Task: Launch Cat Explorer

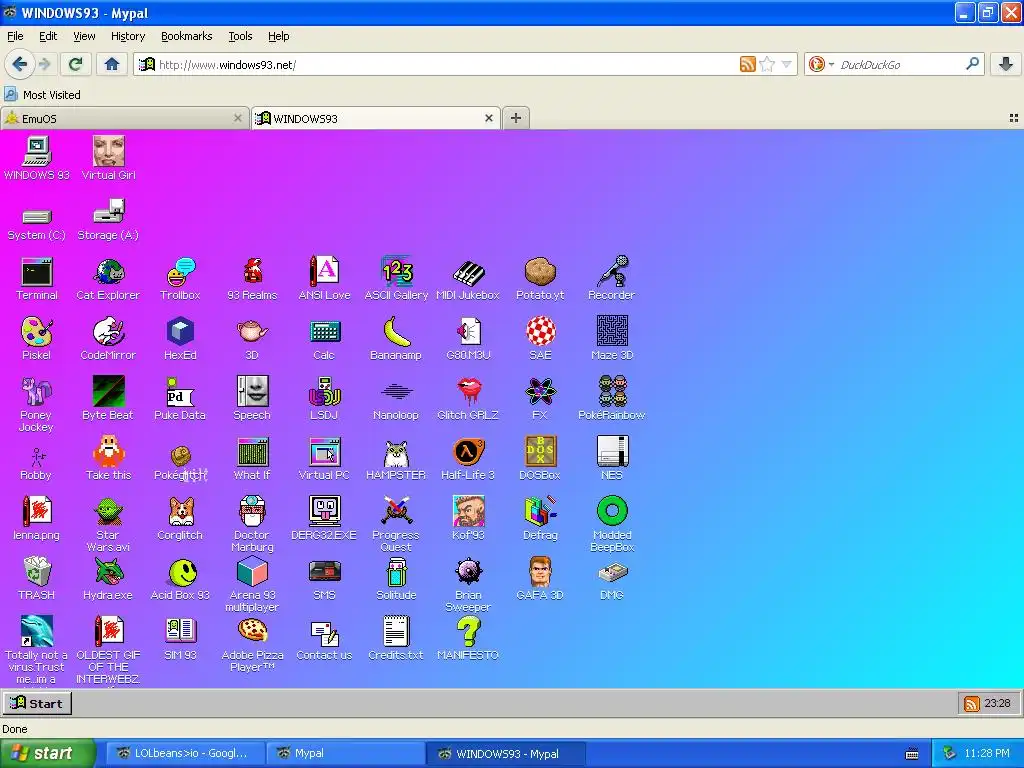Action: 108,279
